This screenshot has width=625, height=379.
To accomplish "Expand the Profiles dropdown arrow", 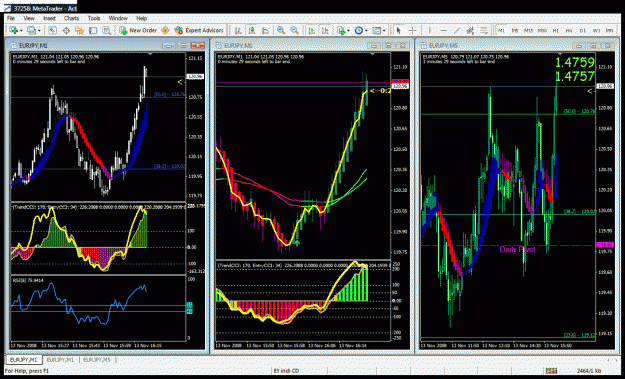I will (x=39, y=31).
